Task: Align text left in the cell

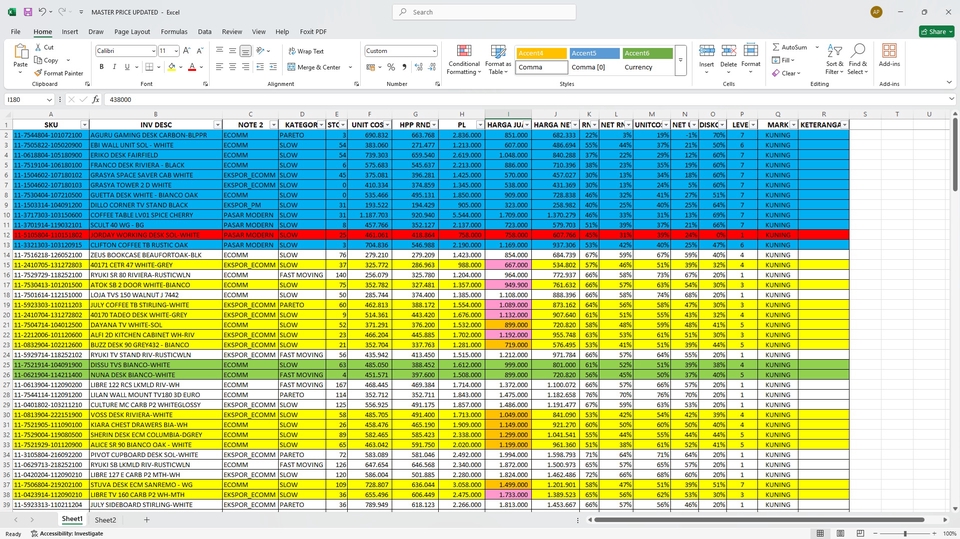Action: coord(219,67)
